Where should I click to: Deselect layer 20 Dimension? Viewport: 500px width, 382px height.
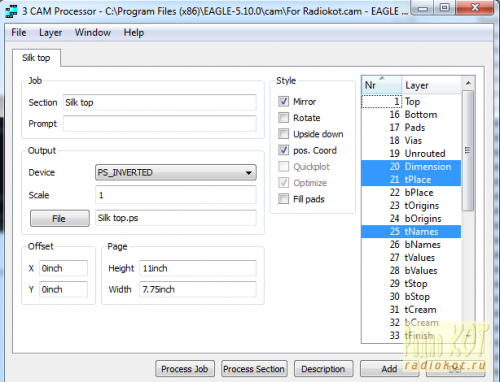pyautogui.click(x=411, y=166)
